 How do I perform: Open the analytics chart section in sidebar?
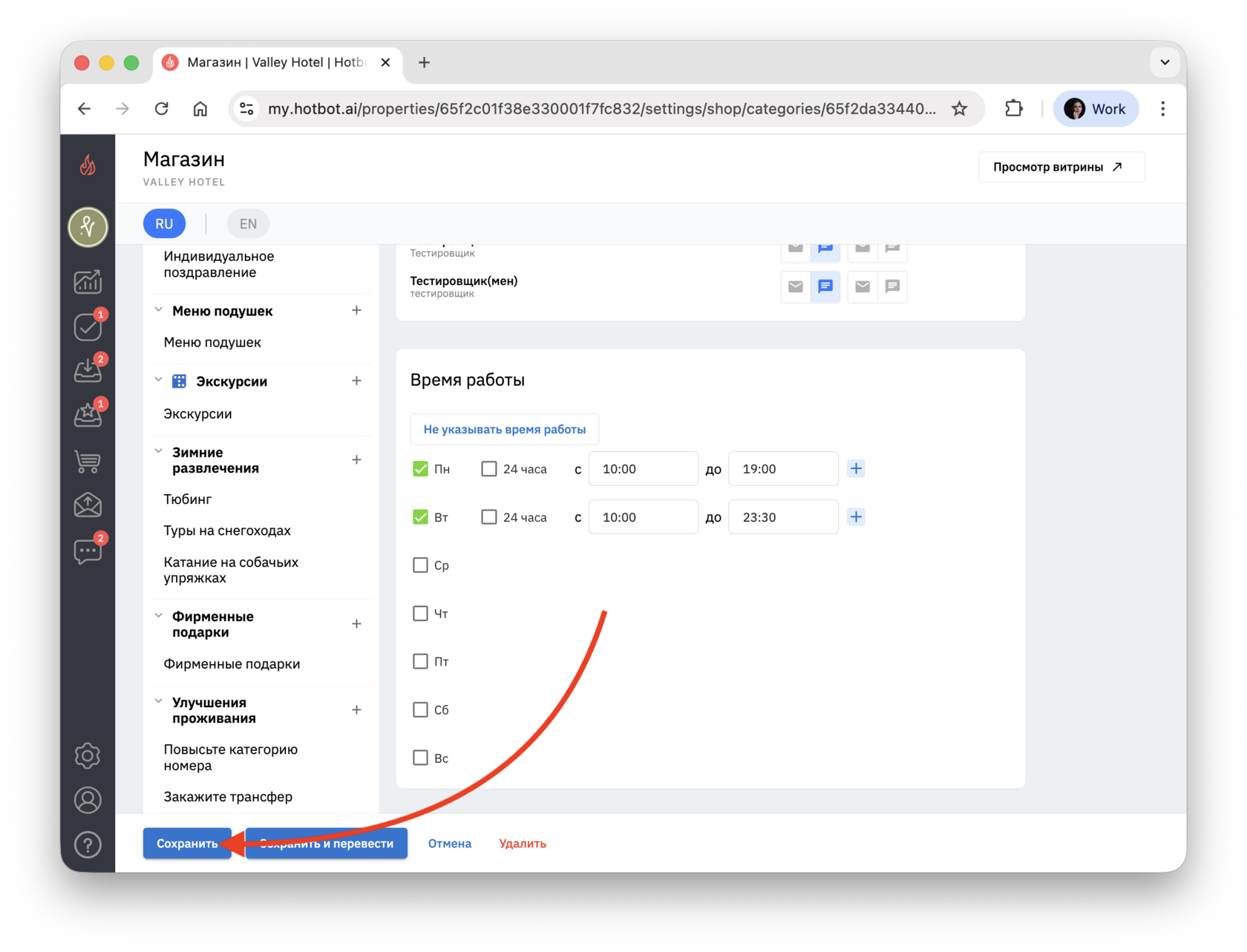(88, 282)
